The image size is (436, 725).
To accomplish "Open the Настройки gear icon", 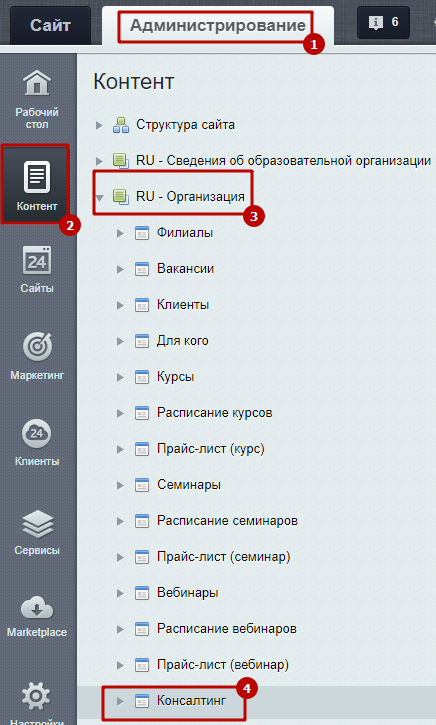I will pyautogui.click(x=37, y=696).
